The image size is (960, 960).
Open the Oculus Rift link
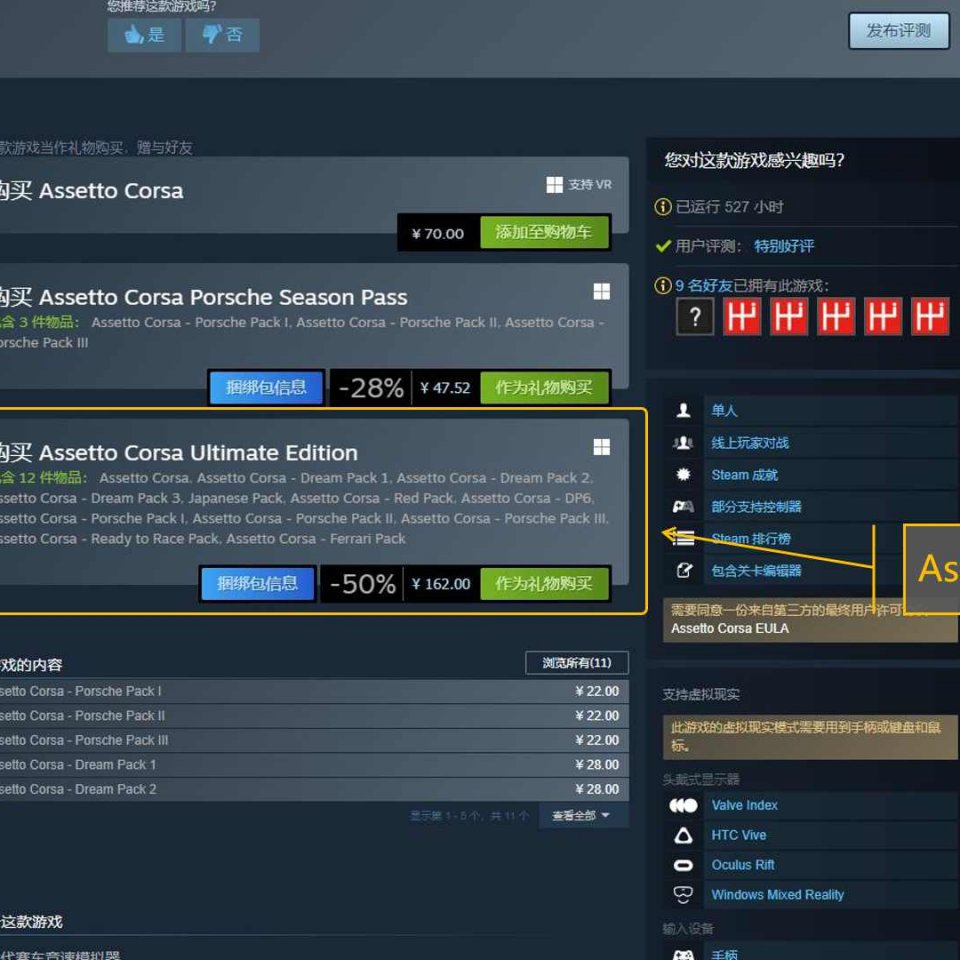click(x=743, y=865)
